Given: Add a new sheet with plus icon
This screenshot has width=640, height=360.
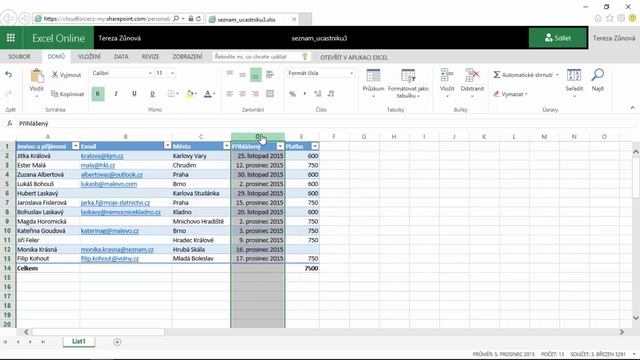Looking at the screenshot, I should (117, 342).
